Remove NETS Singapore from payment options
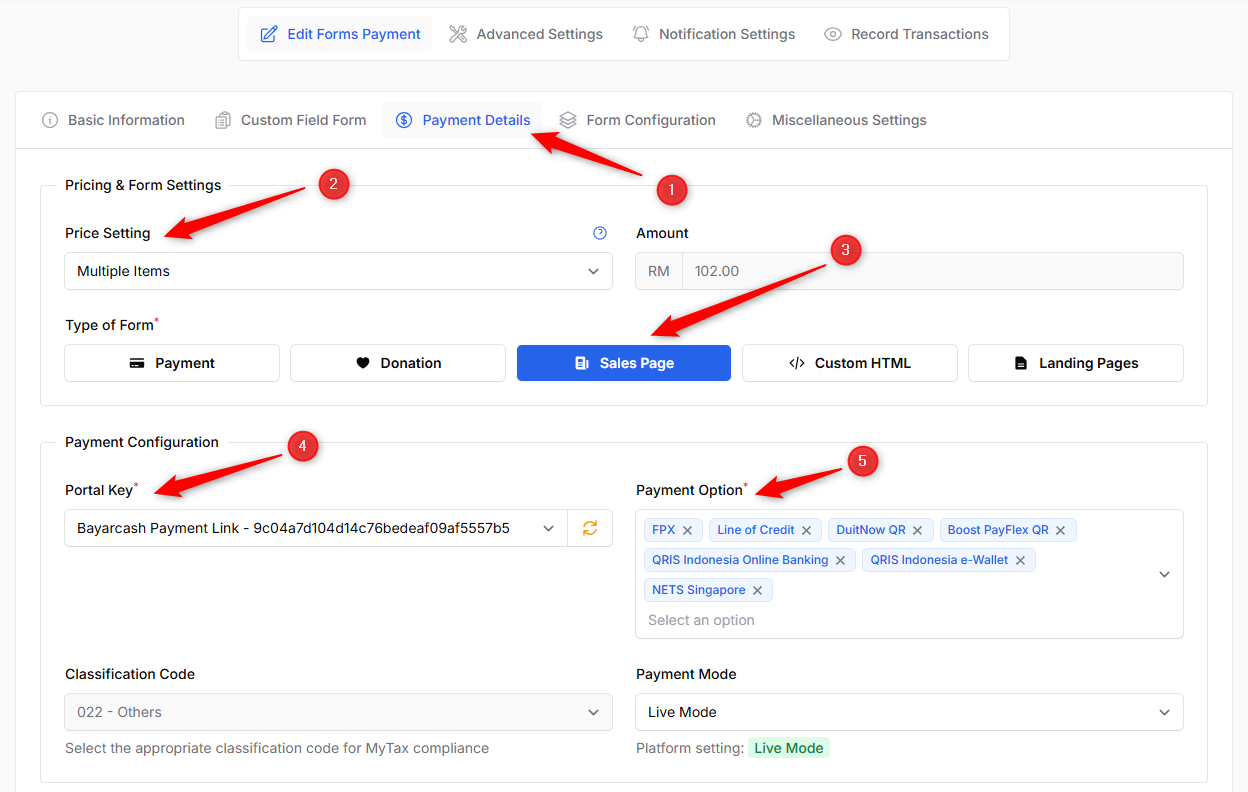 point(757,590)
